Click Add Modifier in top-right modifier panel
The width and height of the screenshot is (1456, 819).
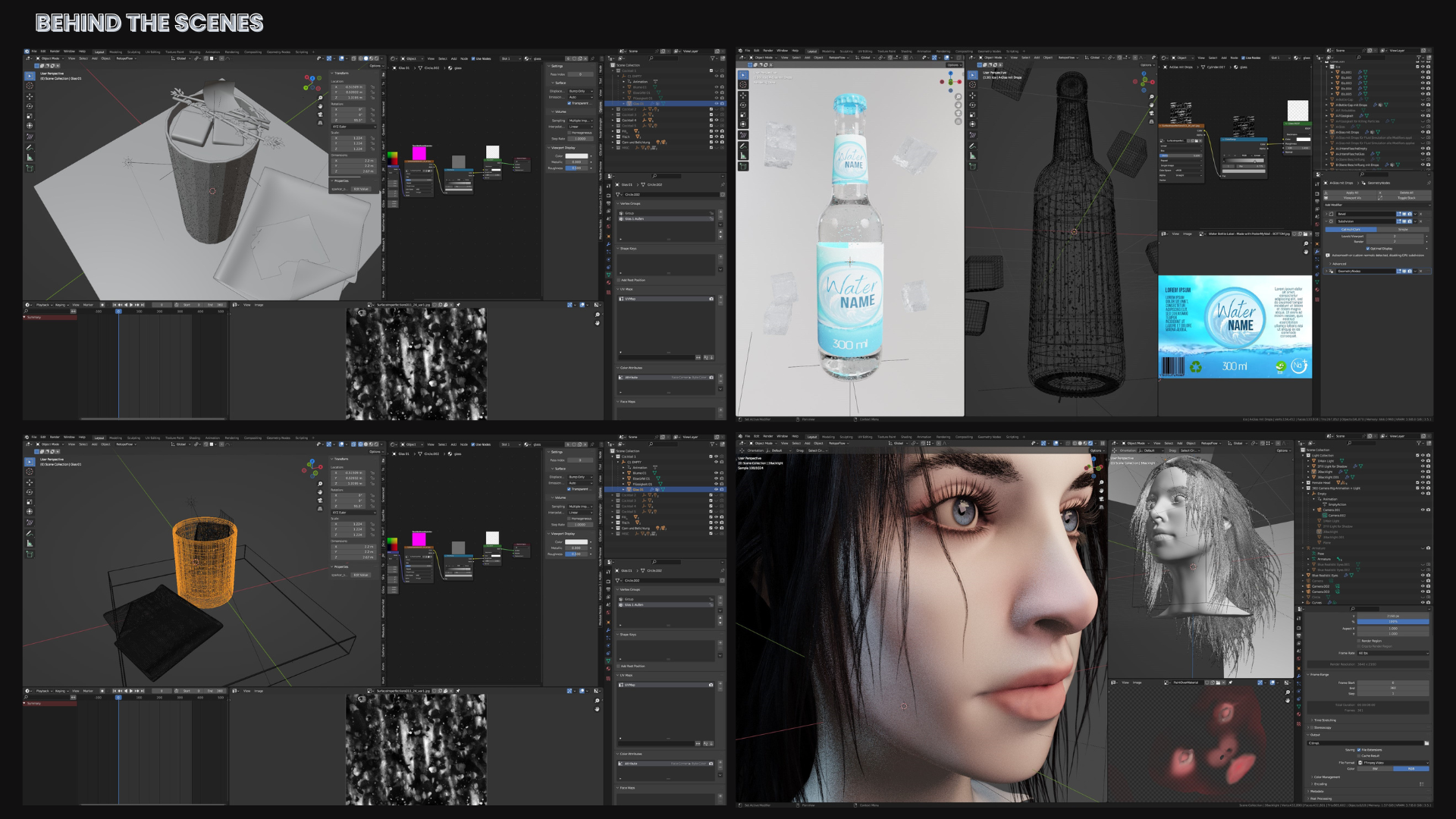coord(1377,205)
